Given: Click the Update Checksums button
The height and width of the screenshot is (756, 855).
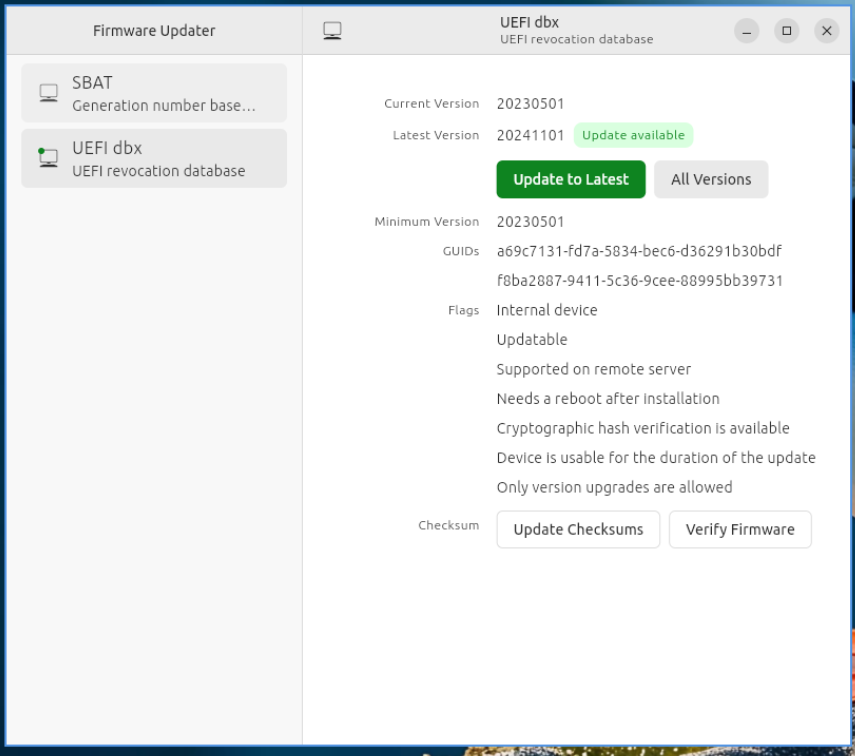Looking at the screenshot, I should (x=578, y=530).
